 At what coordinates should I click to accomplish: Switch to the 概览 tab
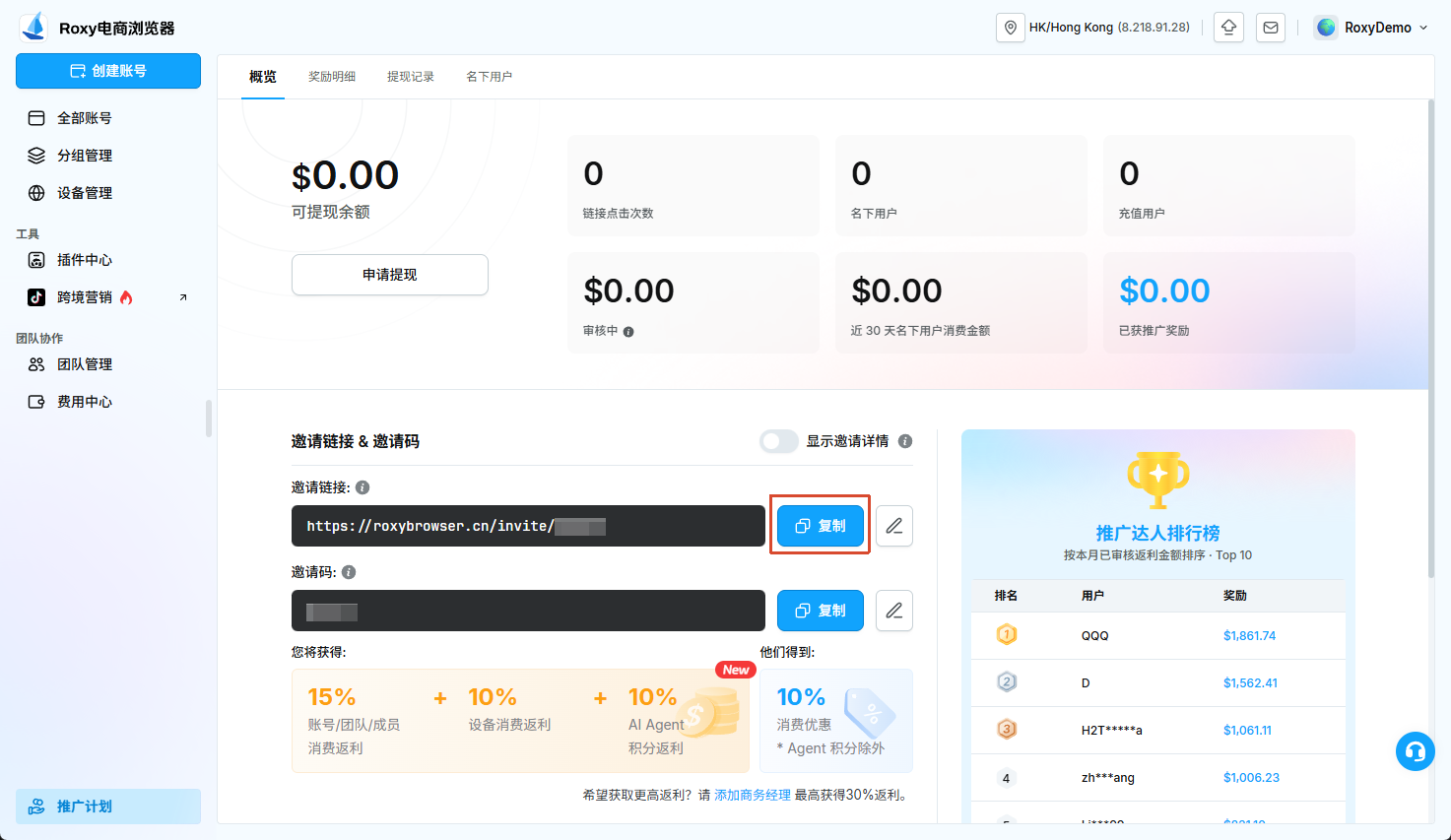(x=263, y=76)
